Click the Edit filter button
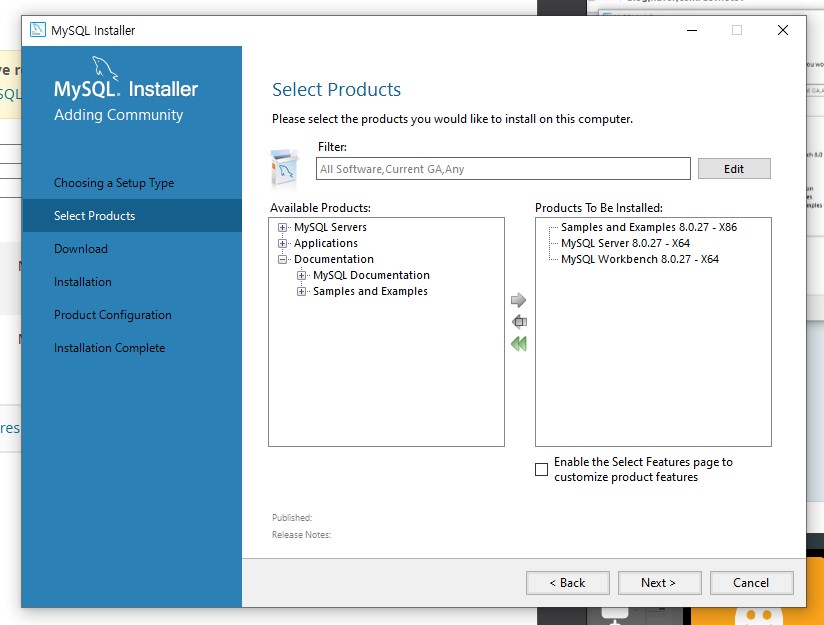The width and height of the screenshot is (824, 625). coord(734,169)
